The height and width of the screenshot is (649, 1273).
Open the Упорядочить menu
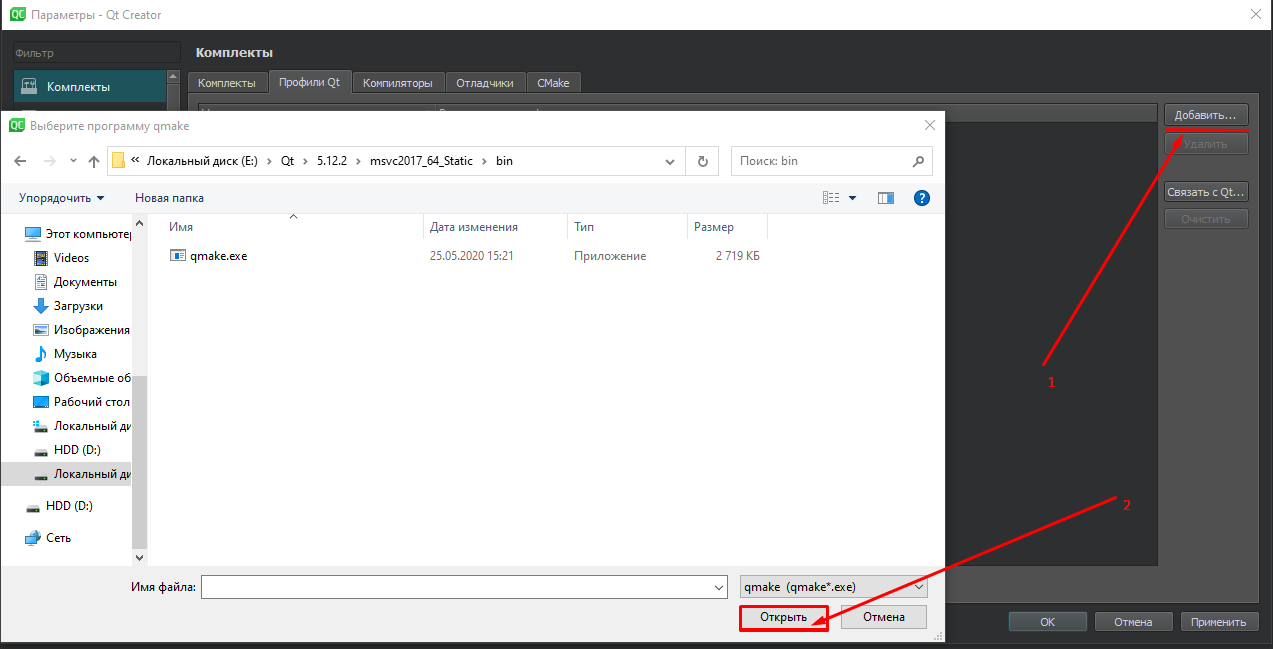tap(61, 198)
